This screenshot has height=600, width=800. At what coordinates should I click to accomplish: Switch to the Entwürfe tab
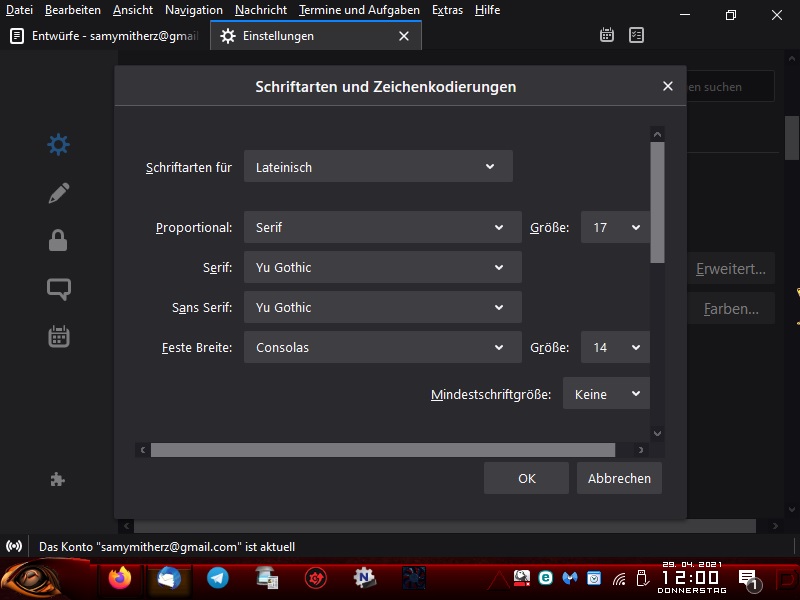point(104,36)
